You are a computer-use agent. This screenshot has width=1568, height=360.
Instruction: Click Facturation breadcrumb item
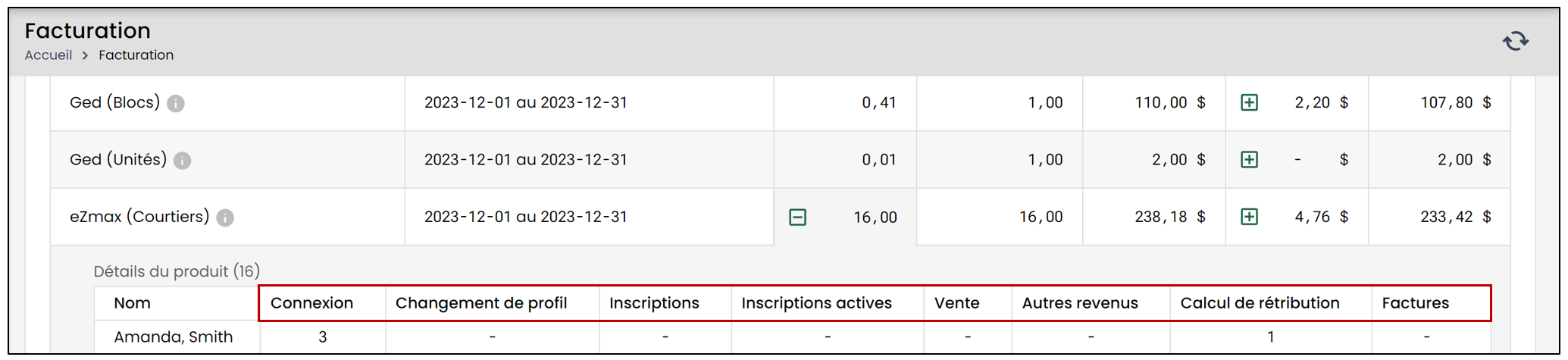[136, 55]
